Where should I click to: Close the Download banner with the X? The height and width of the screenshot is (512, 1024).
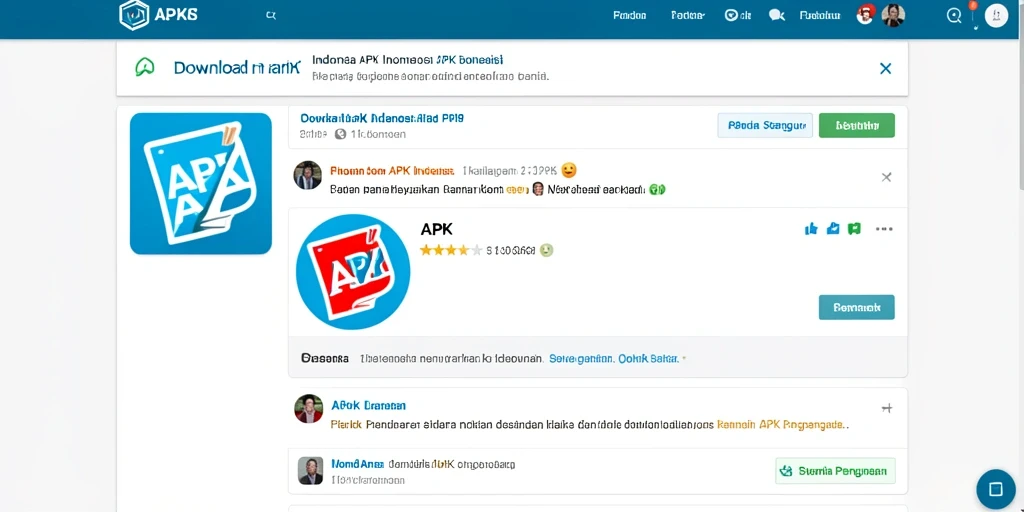point(886,68)
